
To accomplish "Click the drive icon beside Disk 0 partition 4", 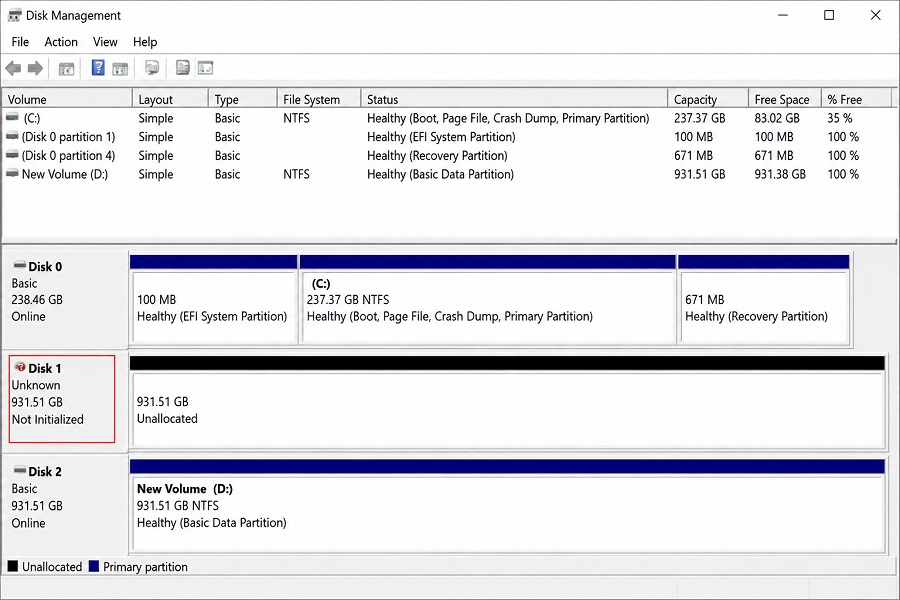I will pyautogui.click(x=12, y=155).
